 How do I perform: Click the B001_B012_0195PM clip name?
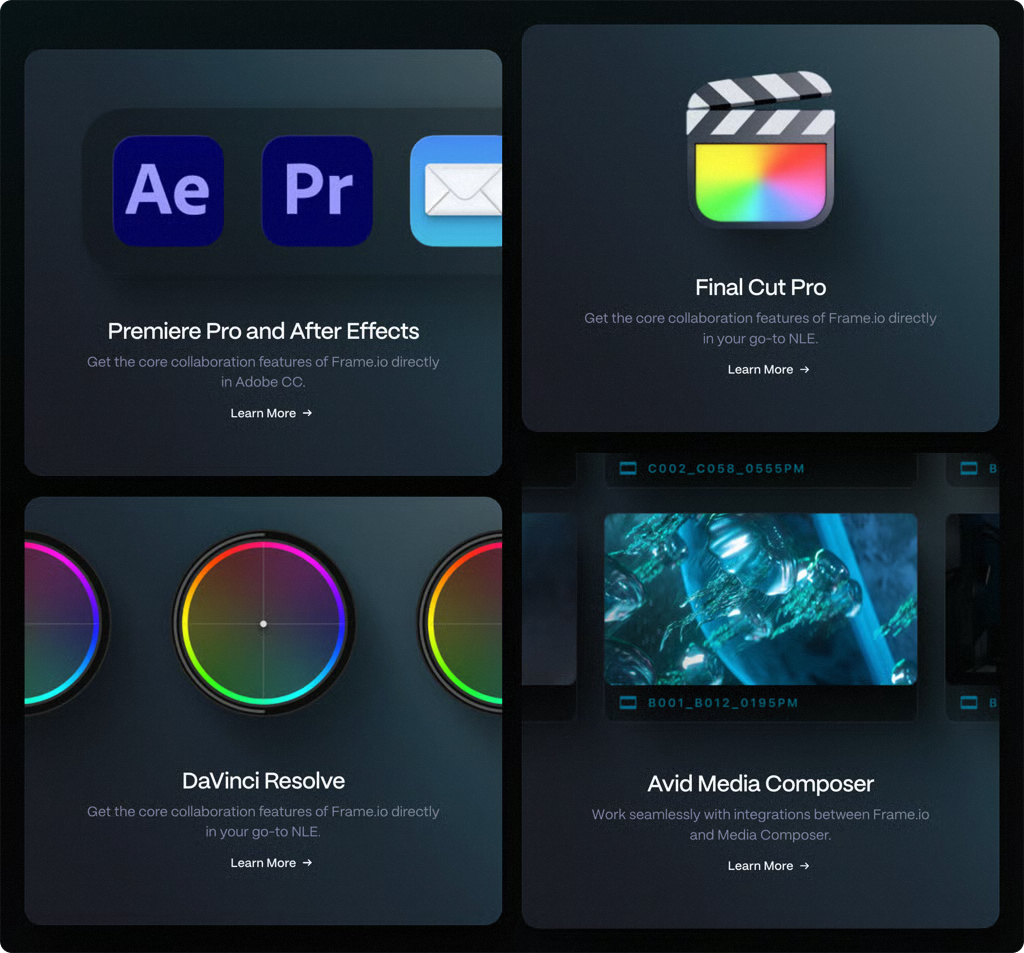[723, 703]
